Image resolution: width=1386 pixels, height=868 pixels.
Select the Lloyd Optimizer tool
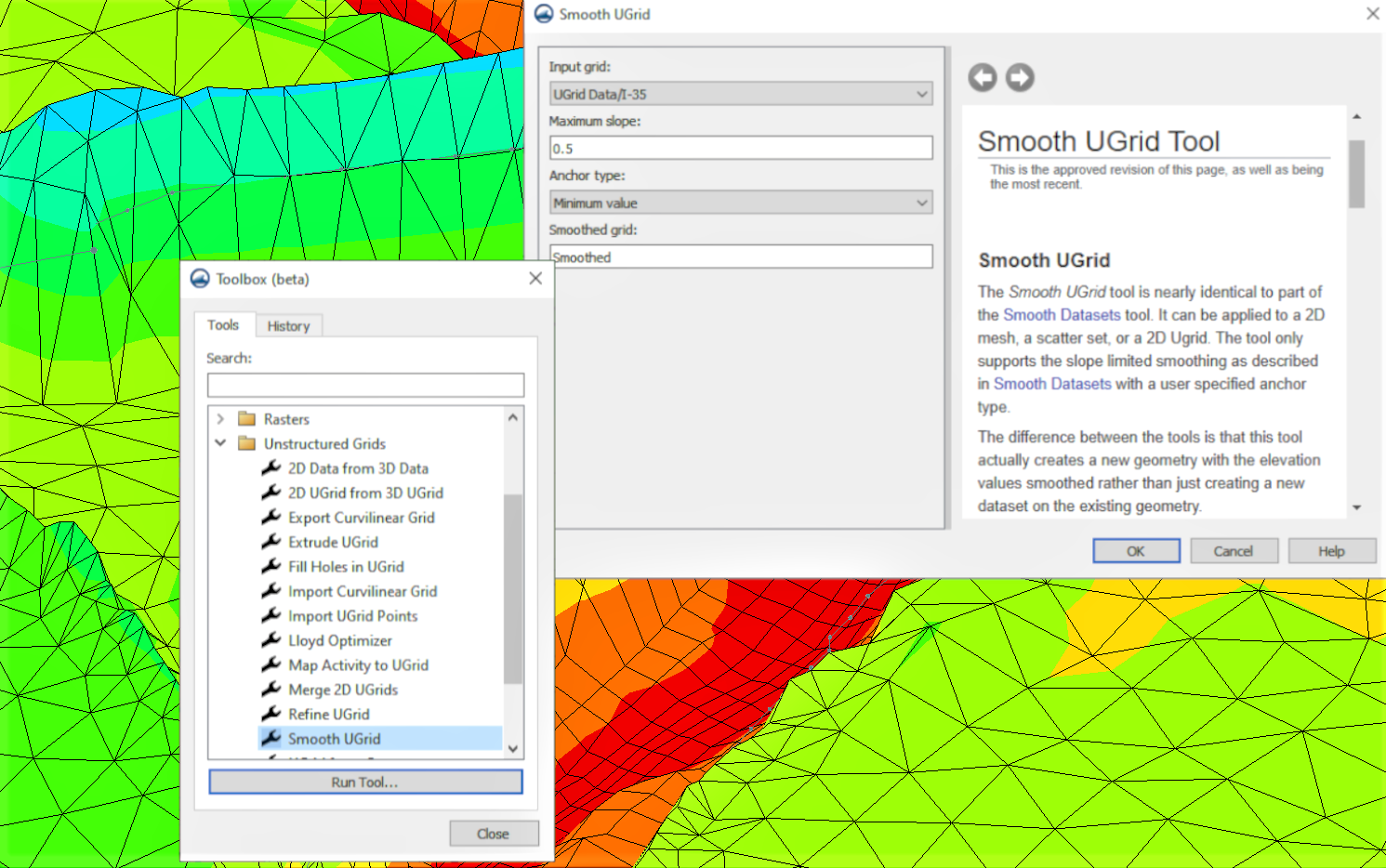tap(340, 640)
